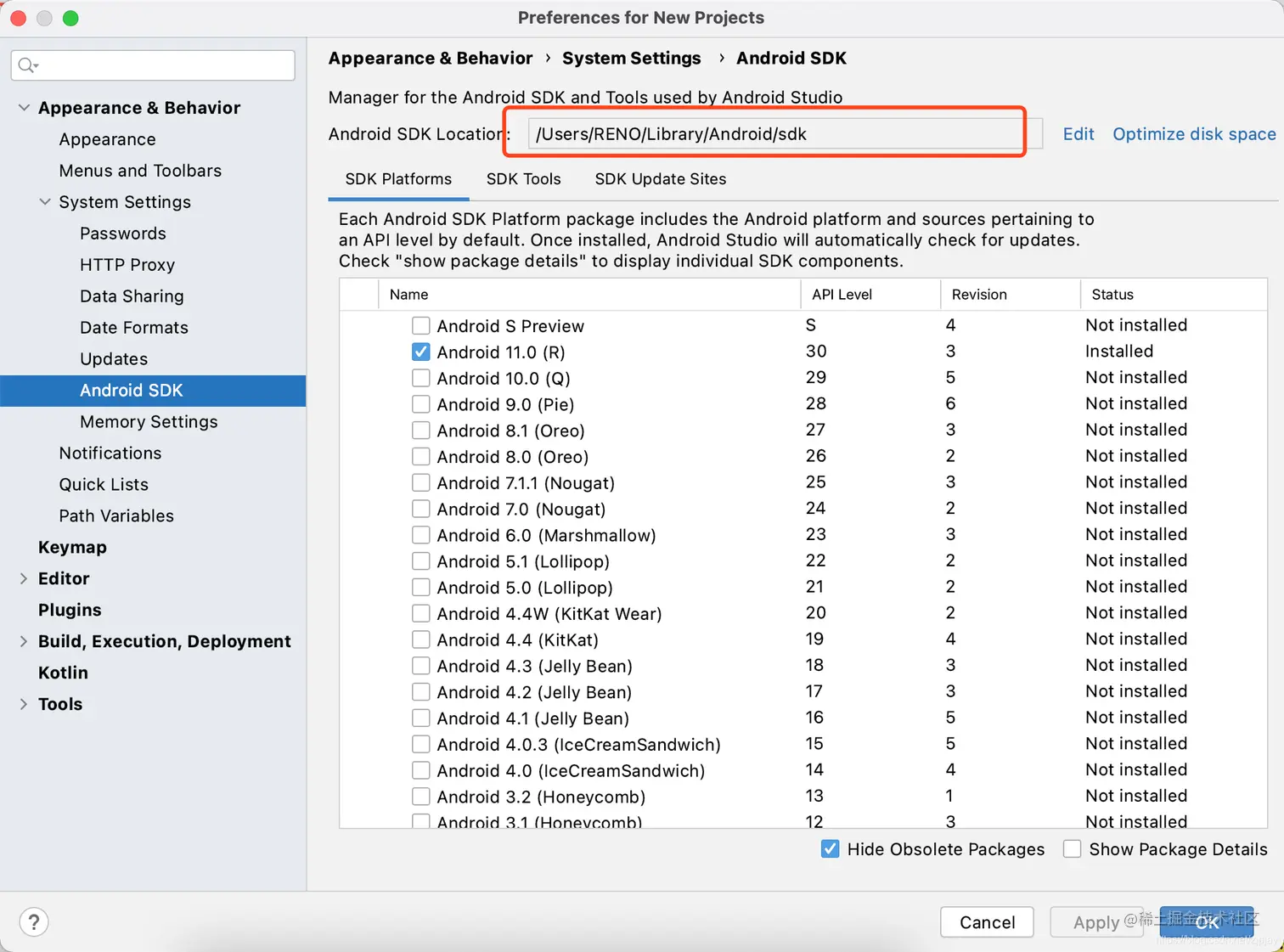Focus the preferences search box
Viewport: 1284px width, 952px height.
[x=153, y=65]
